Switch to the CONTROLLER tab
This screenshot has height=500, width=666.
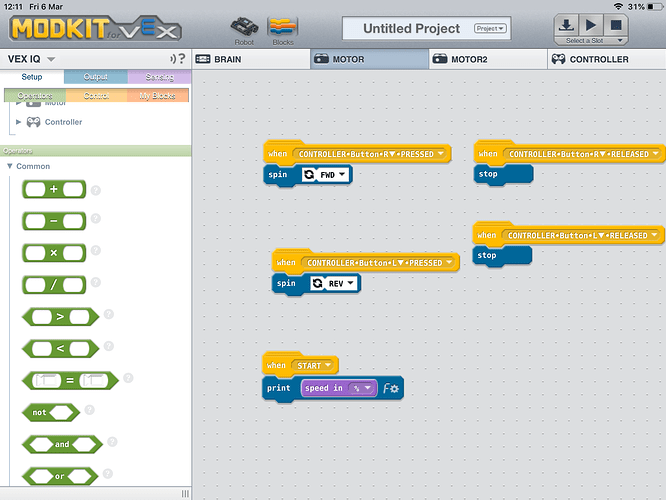click(607, 59)
